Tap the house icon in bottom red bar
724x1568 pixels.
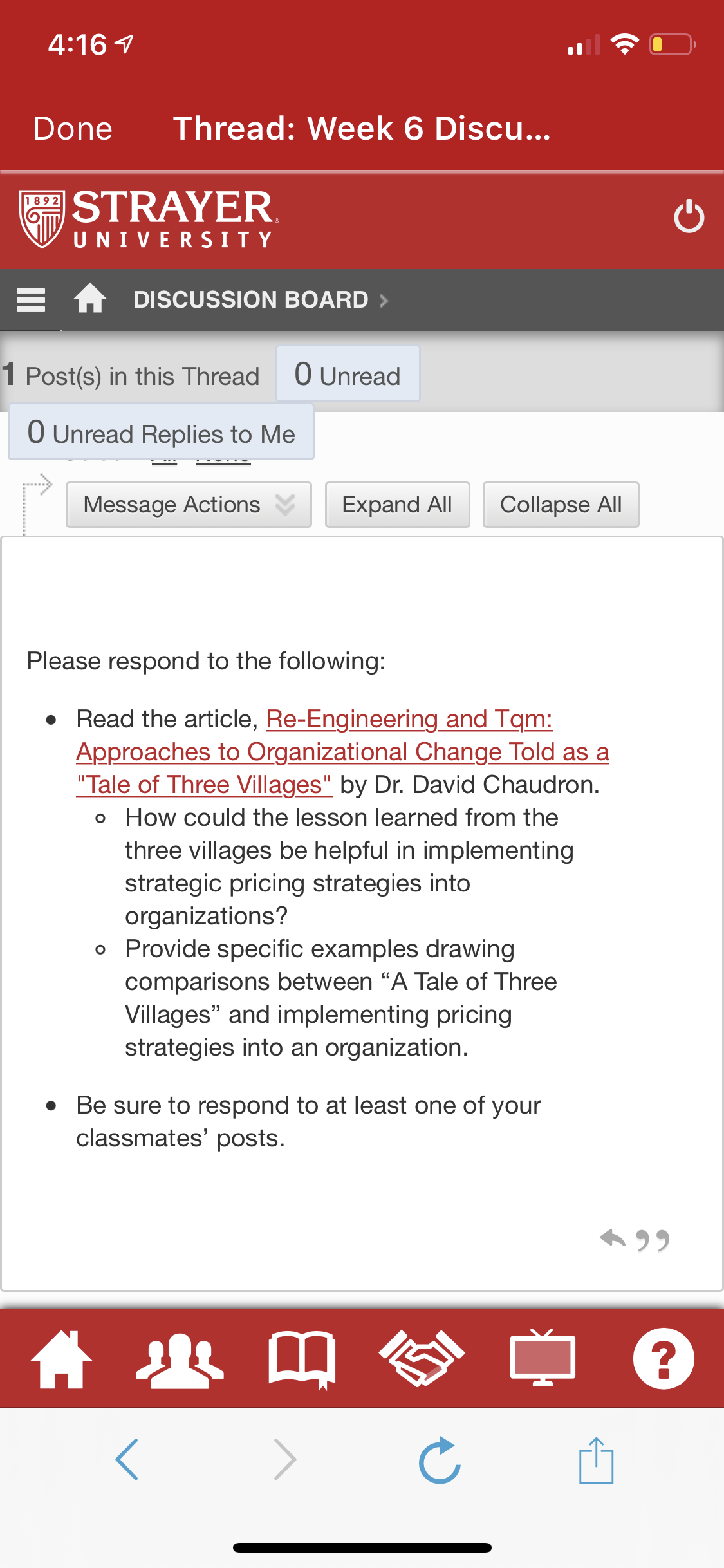click(62, 1358)
